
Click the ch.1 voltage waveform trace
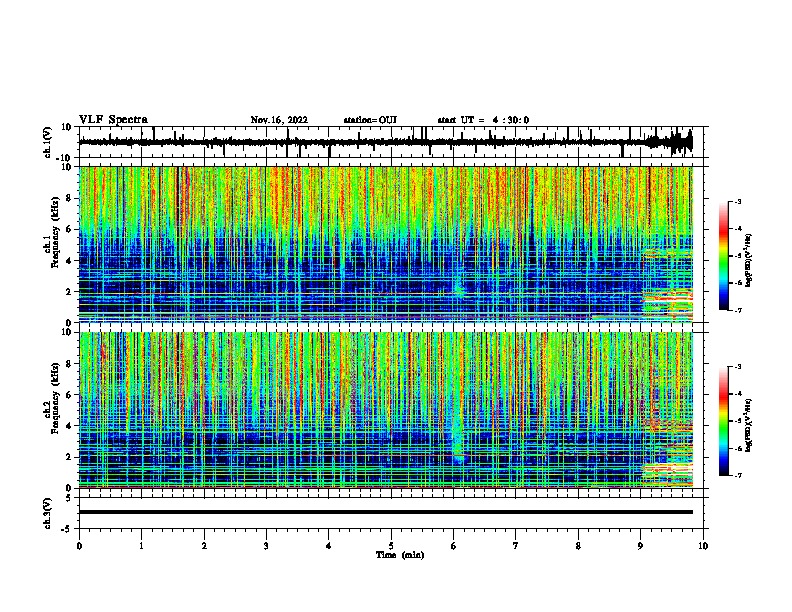tap(386, 142)
